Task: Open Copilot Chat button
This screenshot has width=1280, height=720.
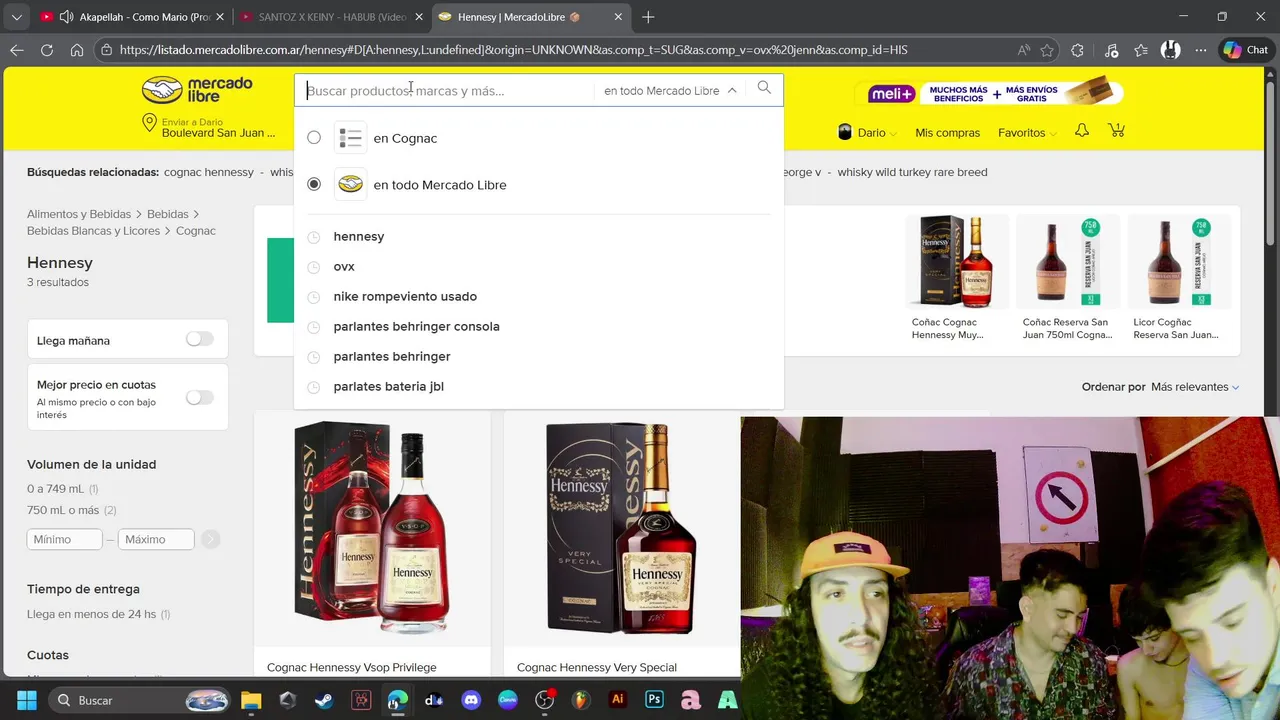Action: point(1246,50)
